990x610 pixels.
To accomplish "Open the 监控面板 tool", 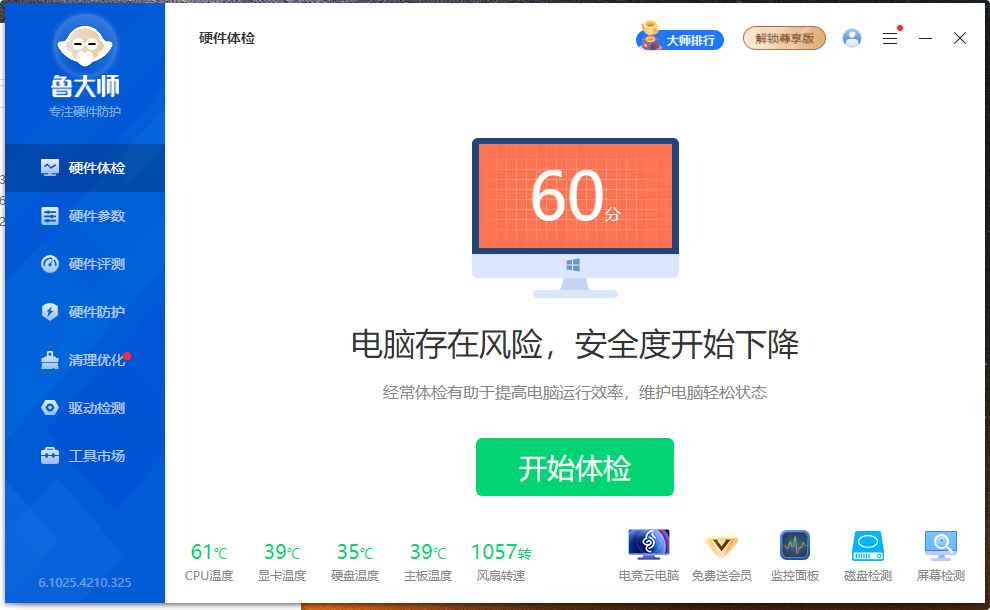I will (794, 556).
